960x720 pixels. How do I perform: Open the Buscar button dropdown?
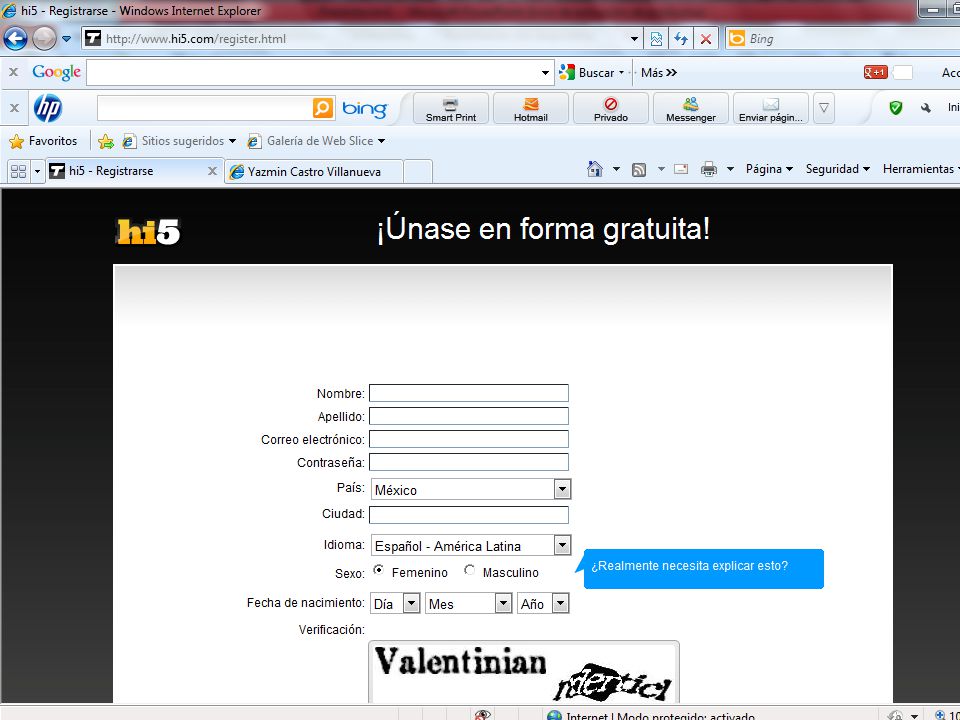click(x=621, y=72)
